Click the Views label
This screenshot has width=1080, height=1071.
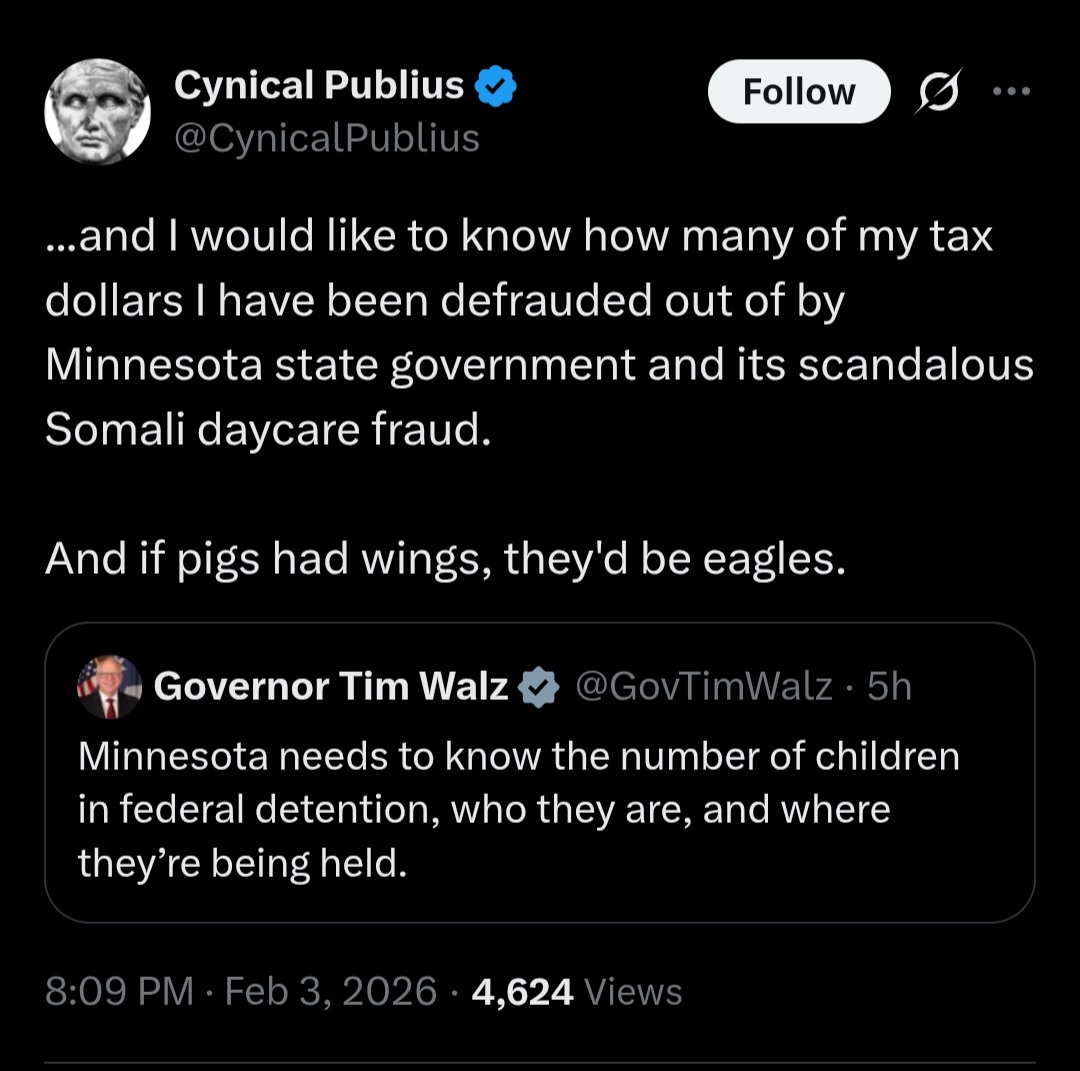633,991
